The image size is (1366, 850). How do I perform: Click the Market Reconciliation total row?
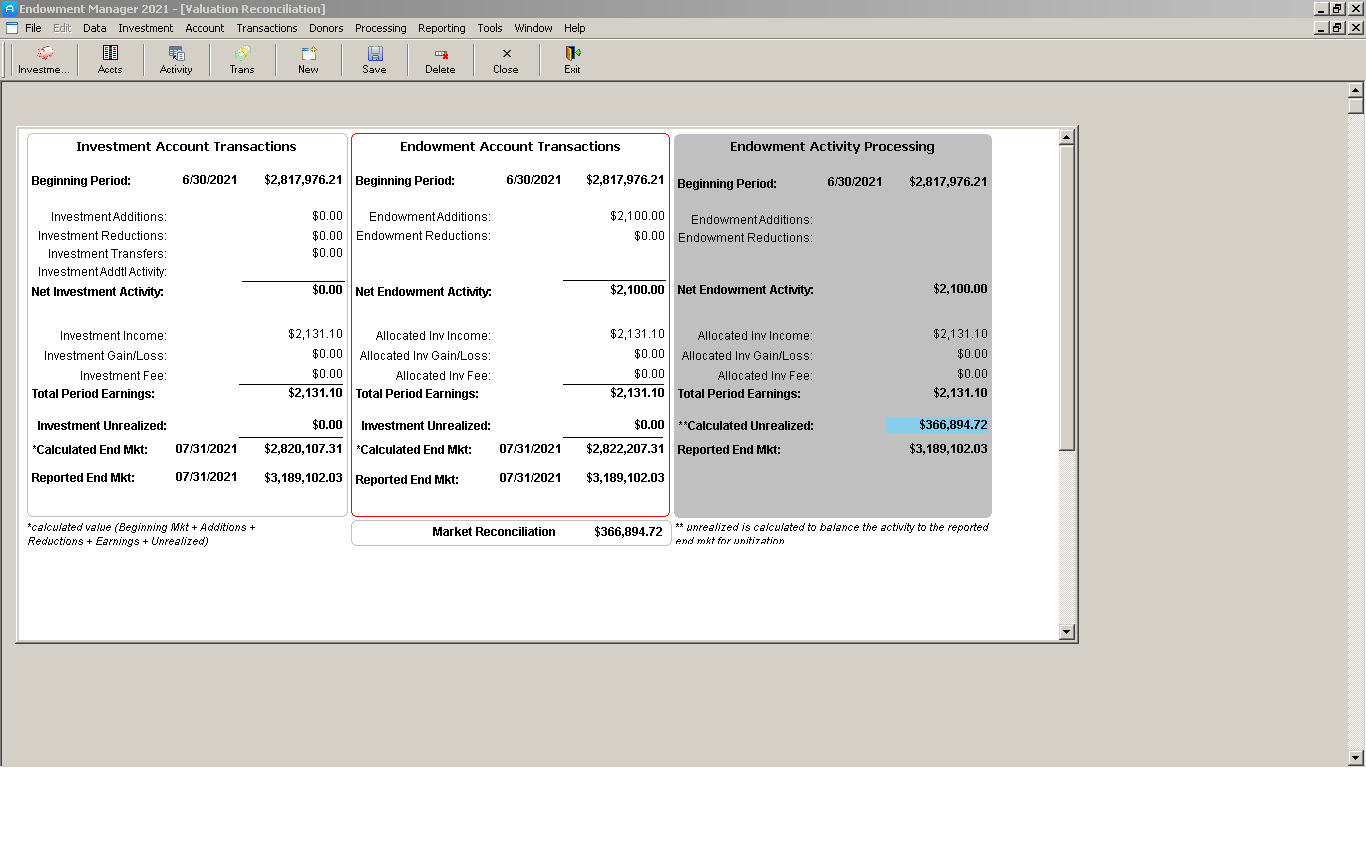pyautogui.click(x=511, y=532)
